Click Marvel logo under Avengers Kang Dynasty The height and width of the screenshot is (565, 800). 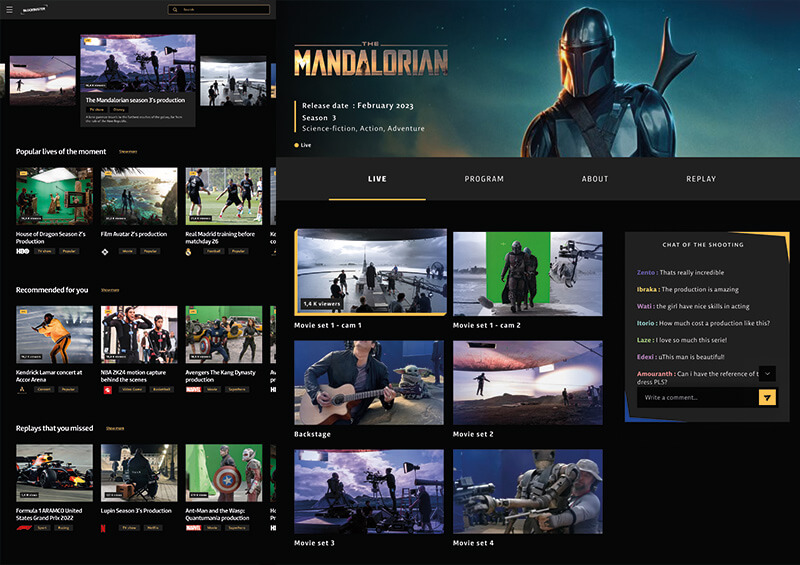coord(192,389)
